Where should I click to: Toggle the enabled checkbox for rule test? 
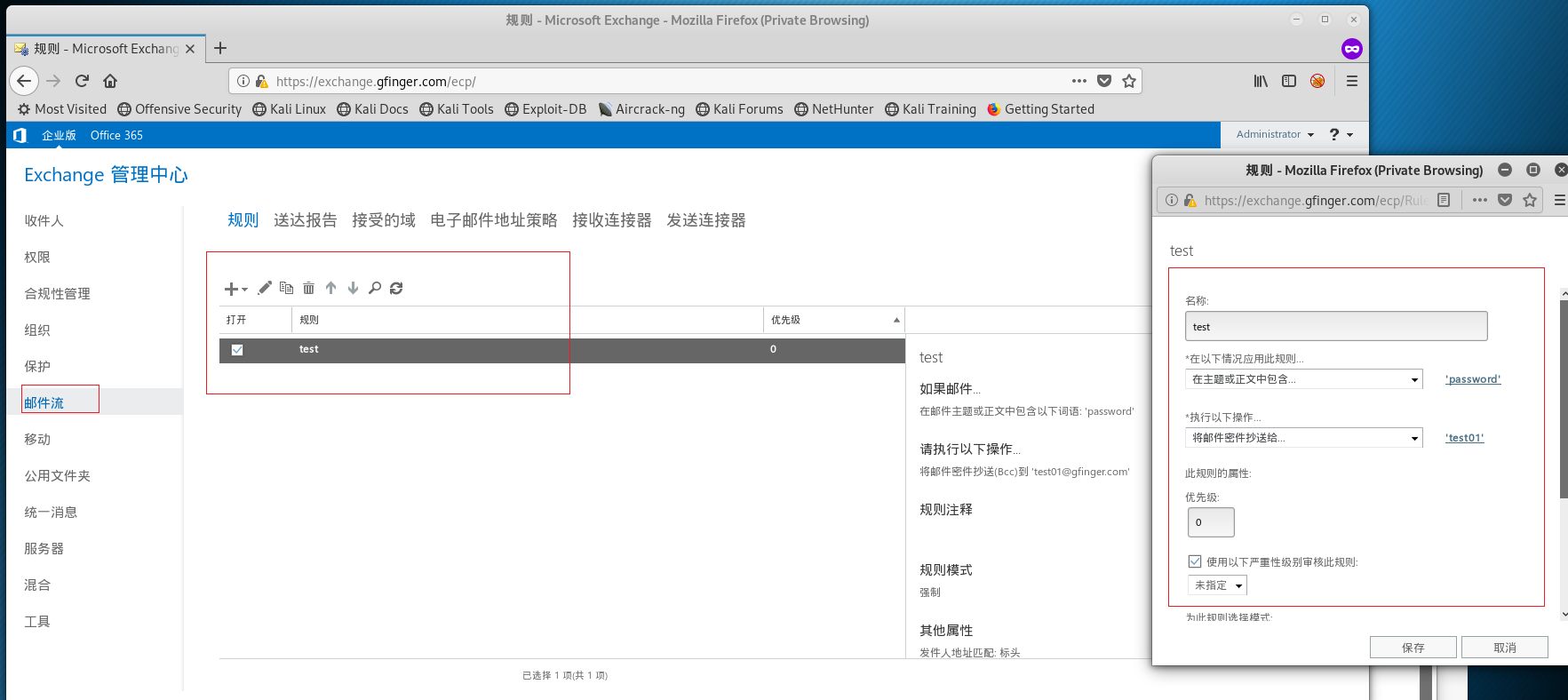(237, 350)
